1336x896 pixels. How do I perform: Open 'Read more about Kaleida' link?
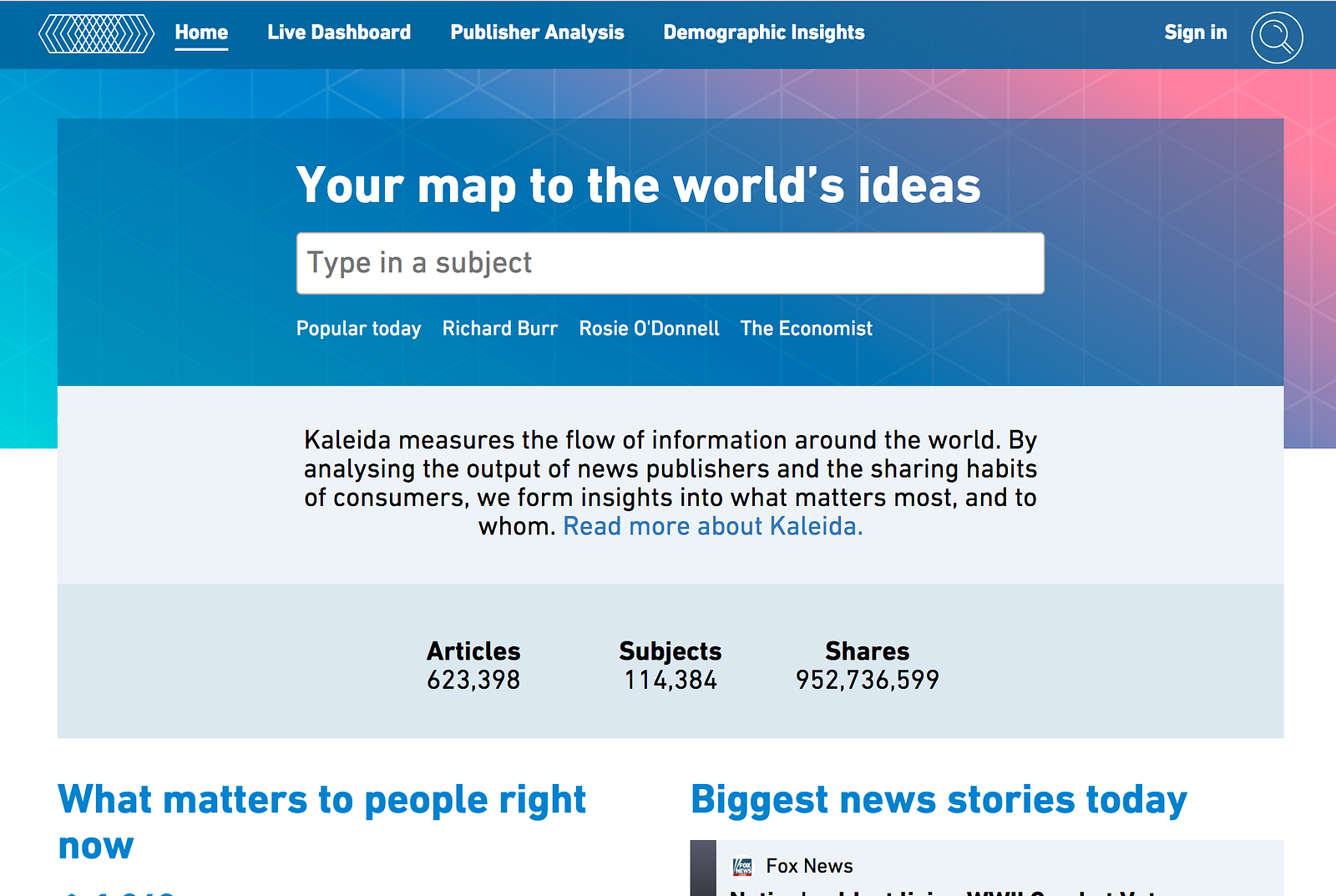[713, 526]
